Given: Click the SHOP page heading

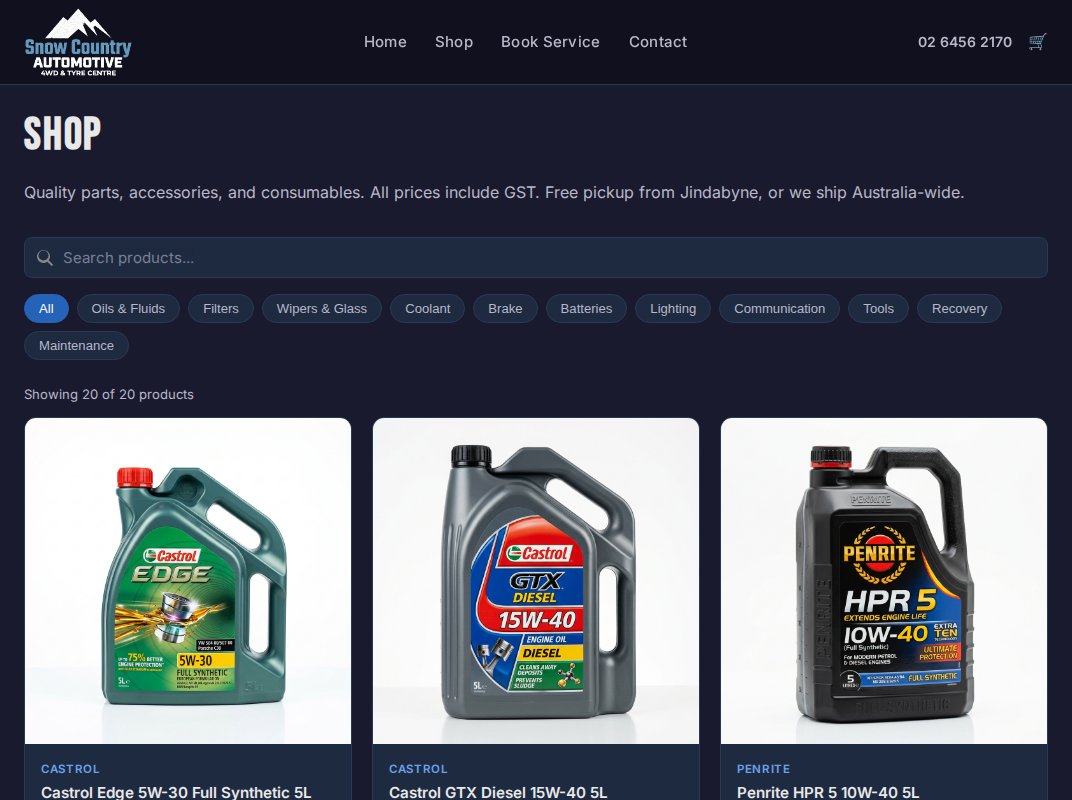Looking at the screenshot, I should click(62, 133).
